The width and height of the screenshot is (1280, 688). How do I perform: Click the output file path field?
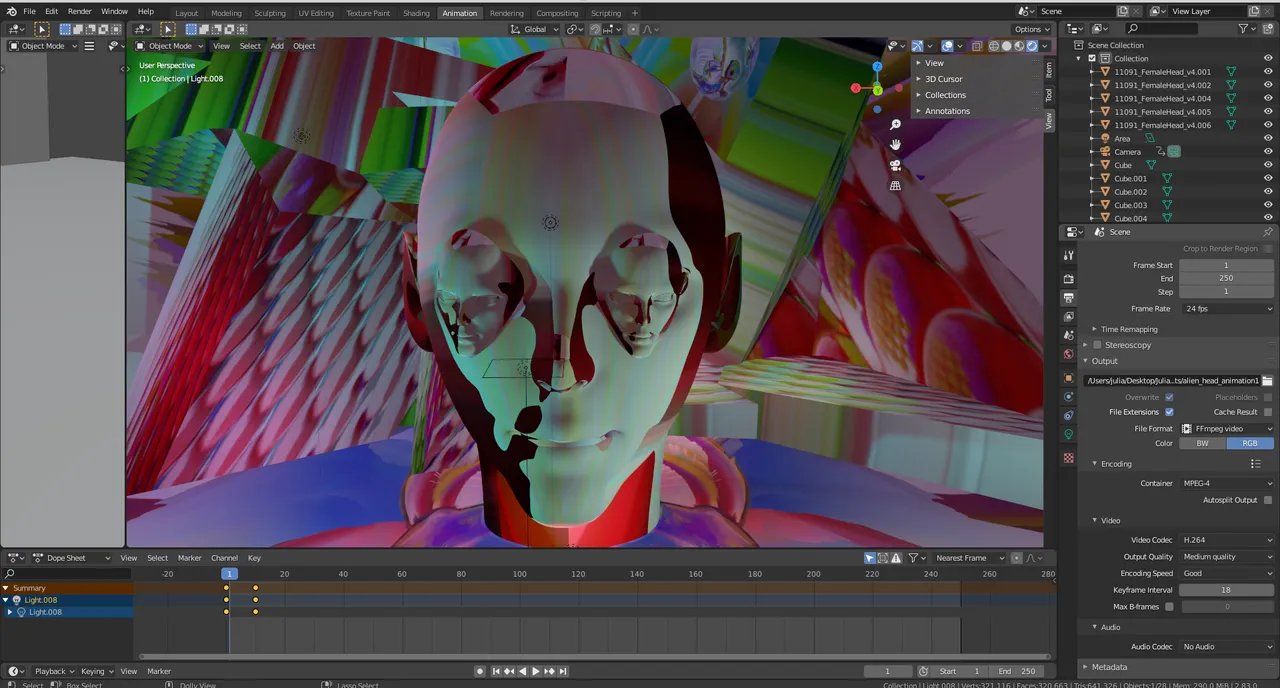click(1171, 381)
